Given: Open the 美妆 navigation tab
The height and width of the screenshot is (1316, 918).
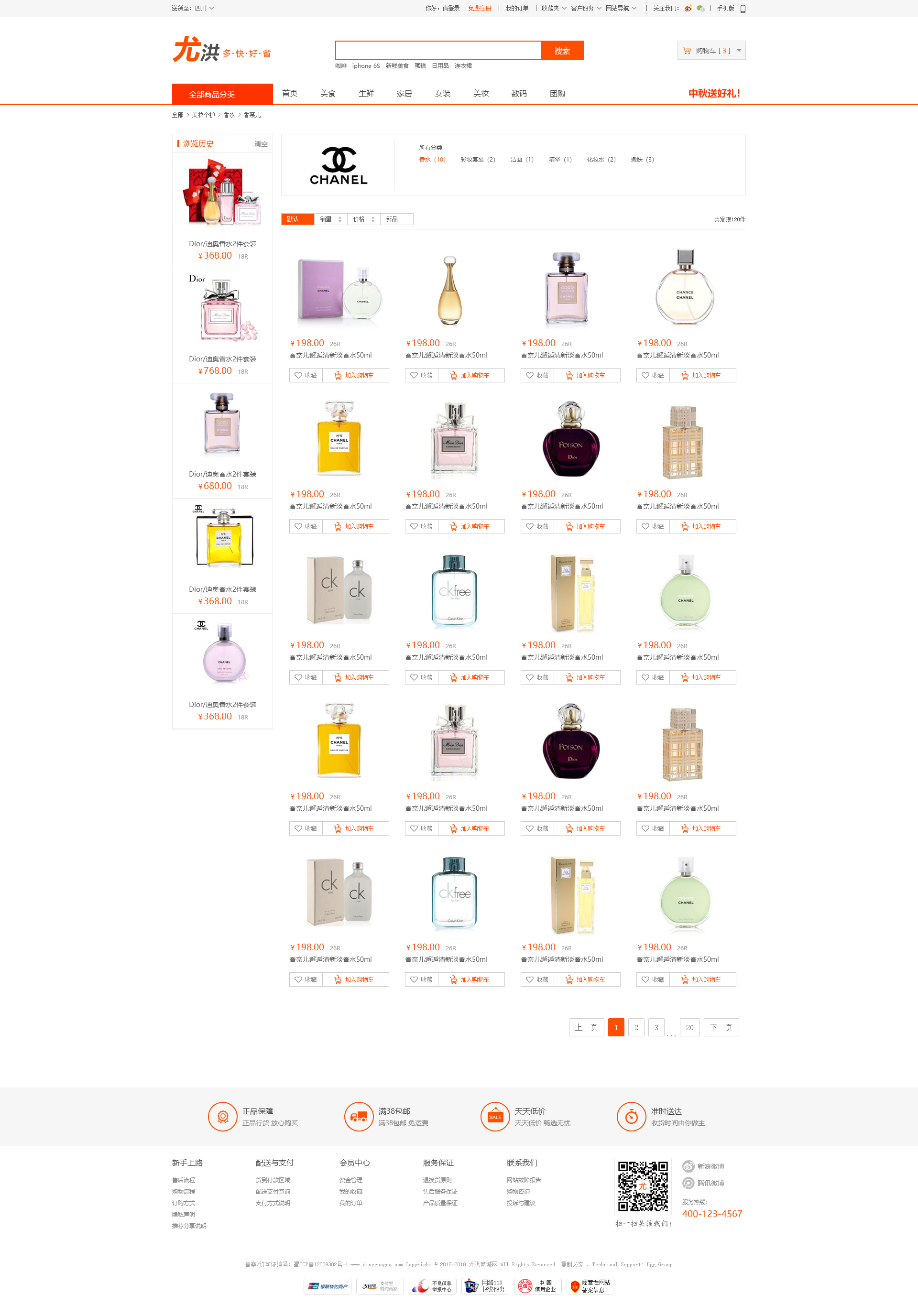Looking at the screenshot, I should pyautogui.click(x=481, y=93).
